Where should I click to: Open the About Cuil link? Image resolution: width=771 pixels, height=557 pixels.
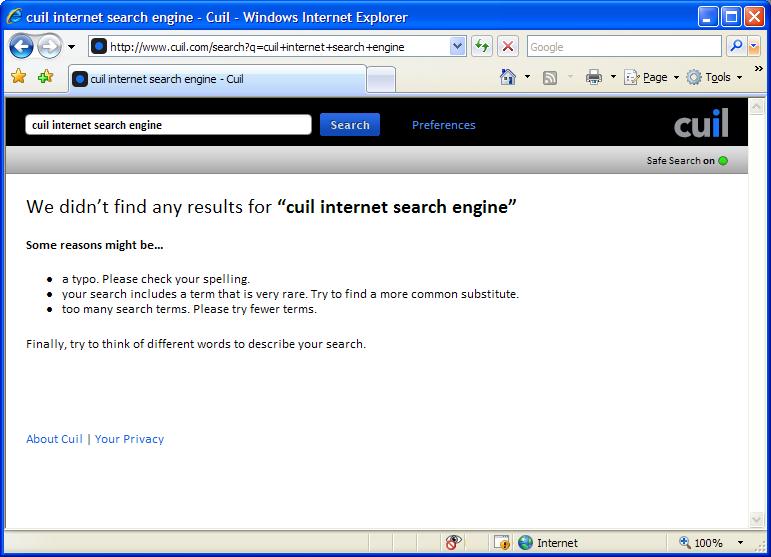point(54,439)
